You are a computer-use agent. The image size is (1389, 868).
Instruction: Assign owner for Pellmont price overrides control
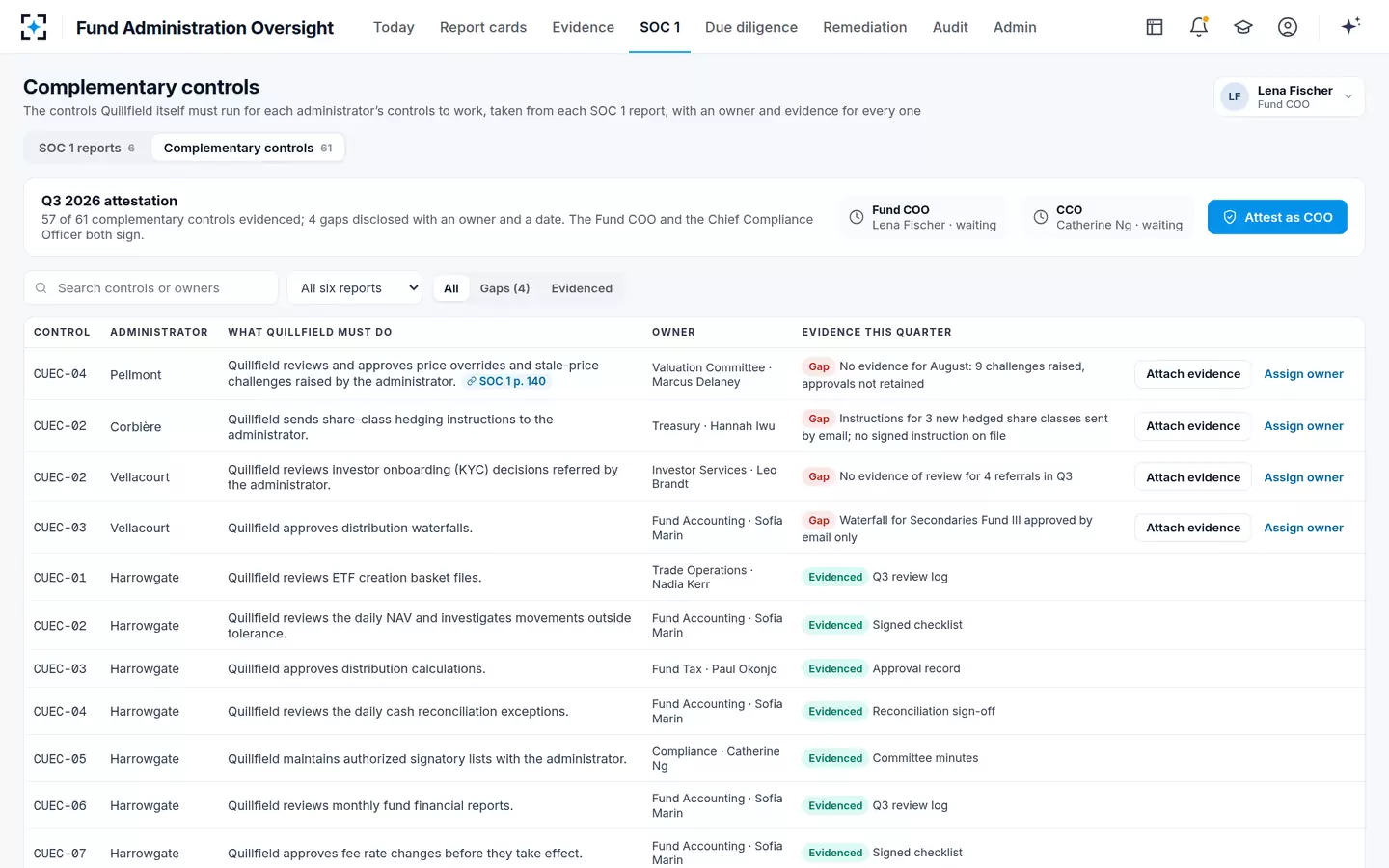tap(1303, 374)
